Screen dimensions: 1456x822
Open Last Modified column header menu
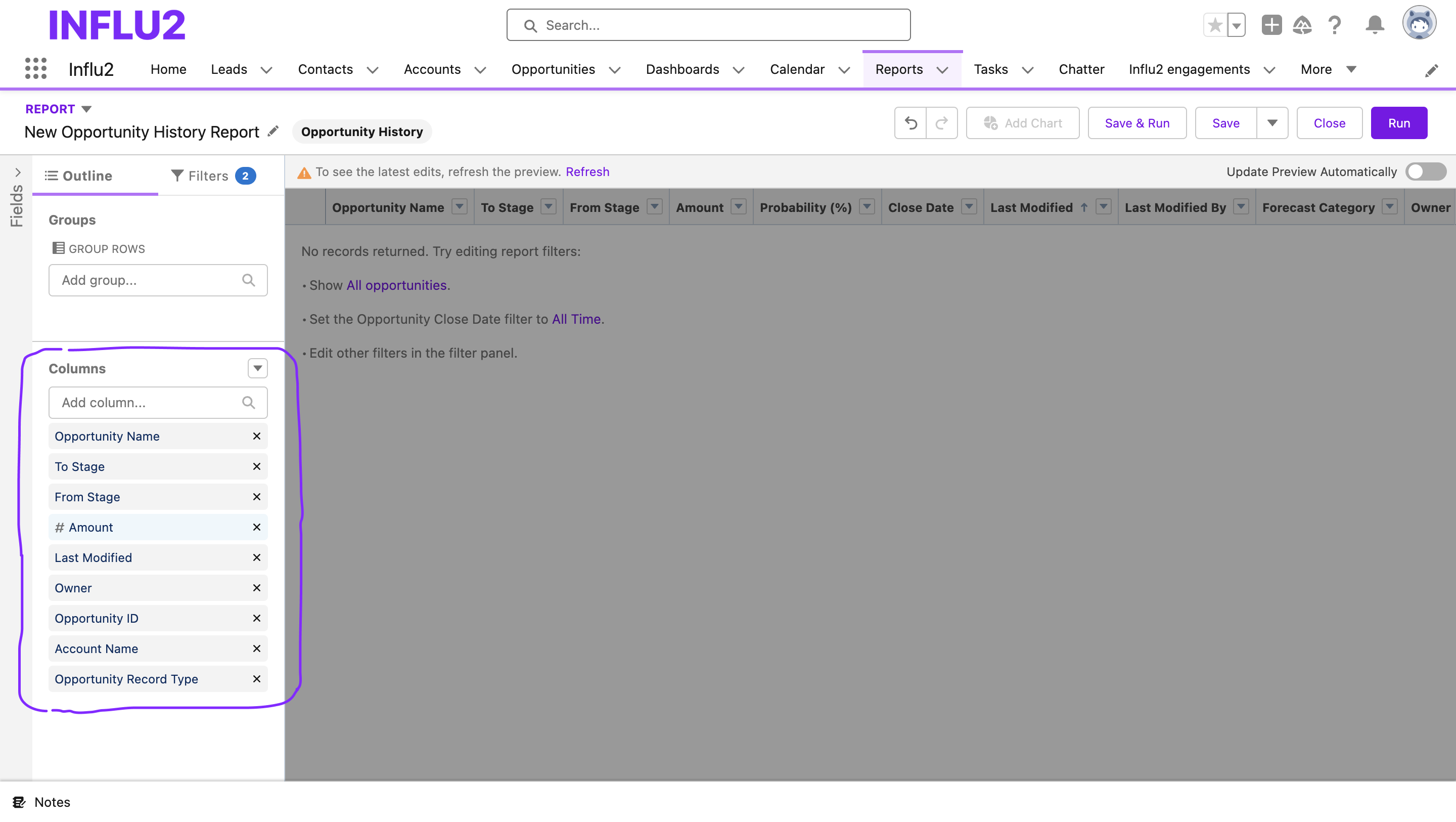[x=1103, y=206]
